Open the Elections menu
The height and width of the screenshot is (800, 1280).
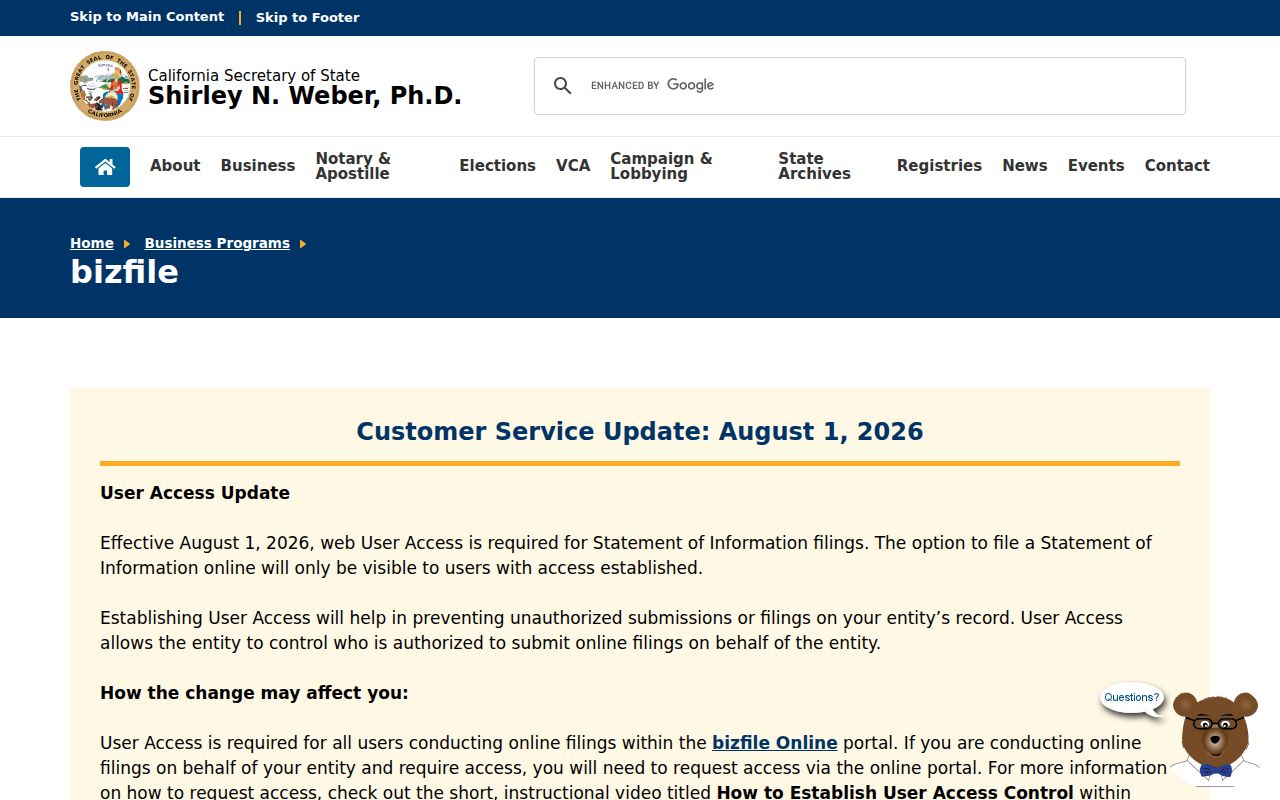497,166
